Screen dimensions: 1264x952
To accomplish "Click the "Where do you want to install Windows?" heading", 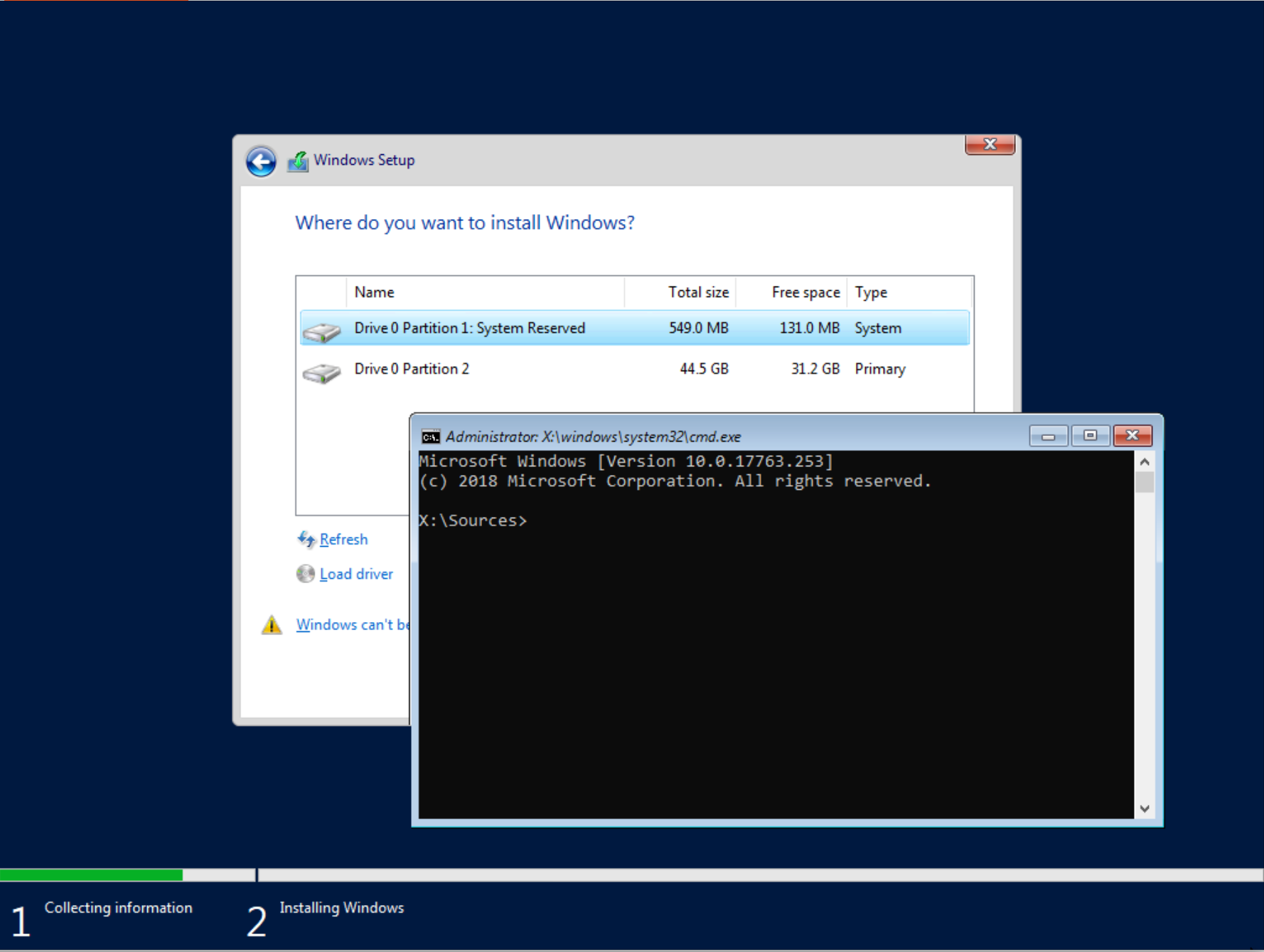I will (465, 223).
